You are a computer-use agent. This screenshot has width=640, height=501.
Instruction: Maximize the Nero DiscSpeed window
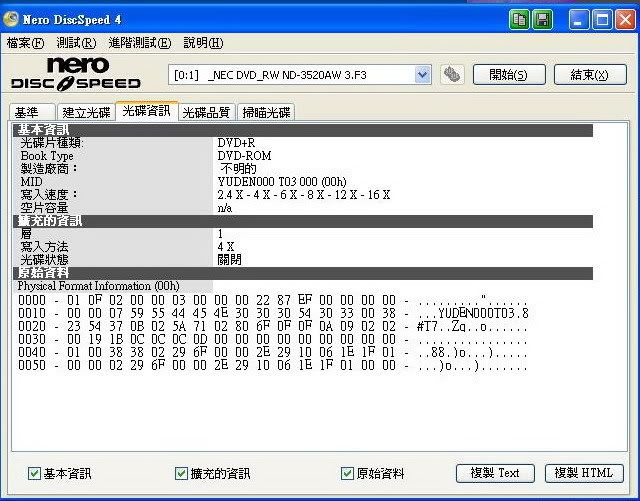(602, 19)
